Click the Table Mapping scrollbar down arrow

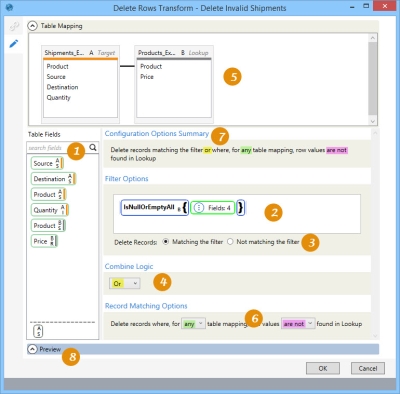[x=373, y=121]
